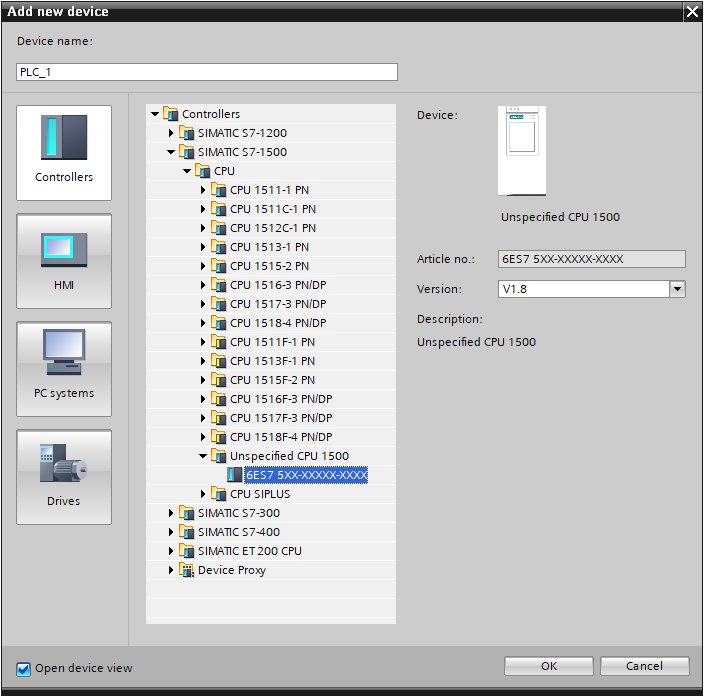Click the 6ES7 5XX module icon
Image resolution: width=704 pixels, height=697 pixels.
234,475
